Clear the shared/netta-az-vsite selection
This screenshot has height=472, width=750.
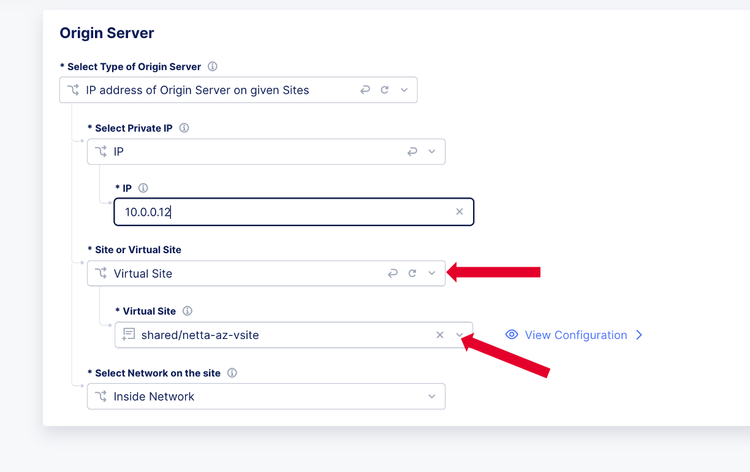440,335
